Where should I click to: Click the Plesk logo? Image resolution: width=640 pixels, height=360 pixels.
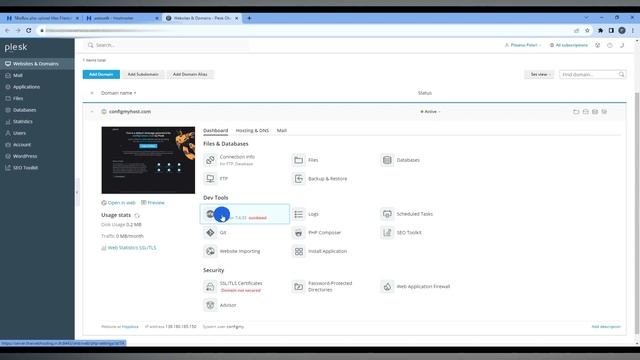tap(16, 47)
